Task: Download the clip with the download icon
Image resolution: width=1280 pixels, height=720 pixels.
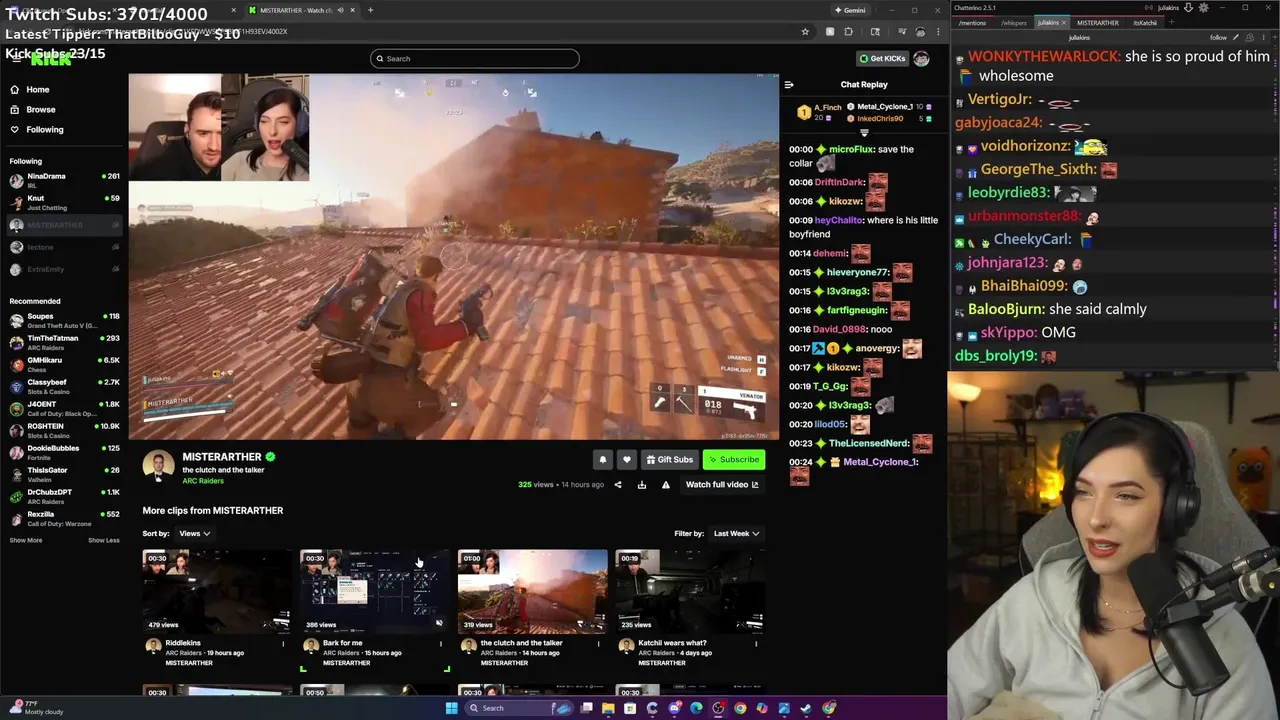Action: pyautogui.click(x=642, y=485)
